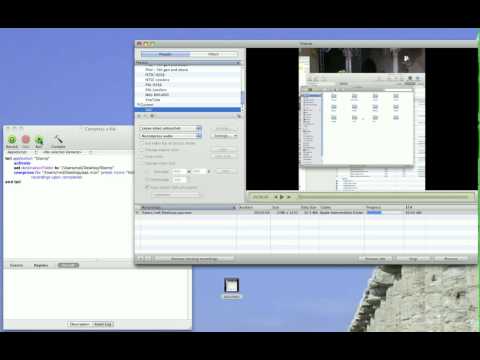Open the 'Leave video untouched' dropdown
This screenshot has height=360, width=480.
170,128
